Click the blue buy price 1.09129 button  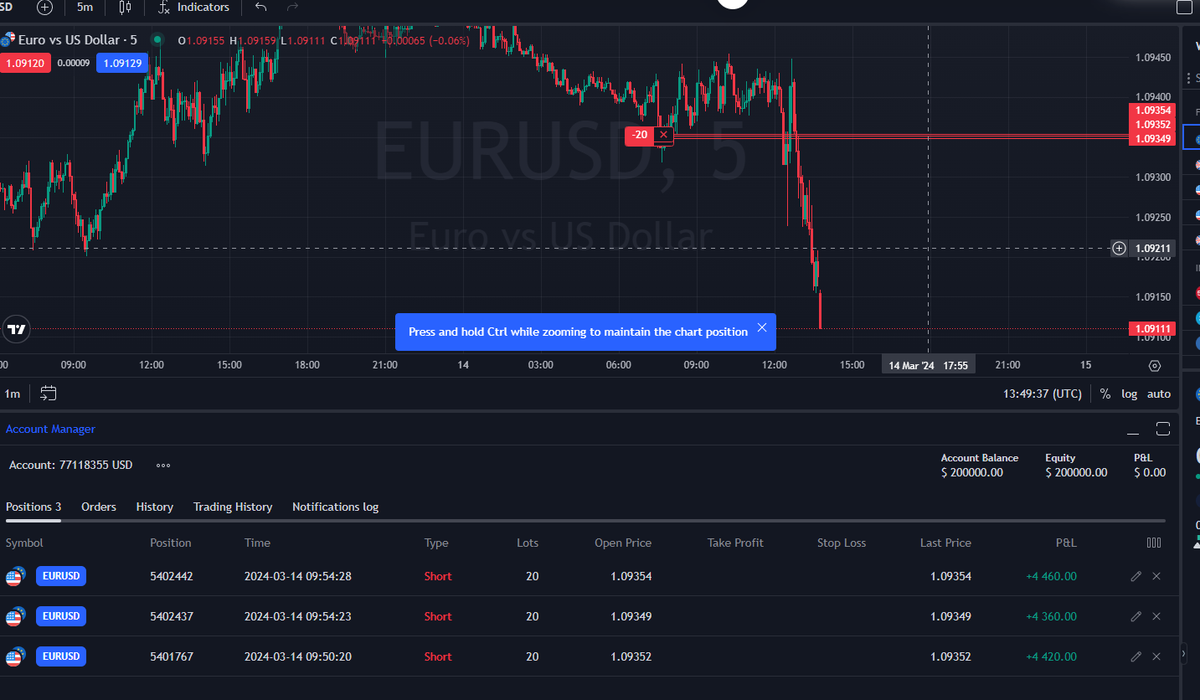click(x=122, y=63)
